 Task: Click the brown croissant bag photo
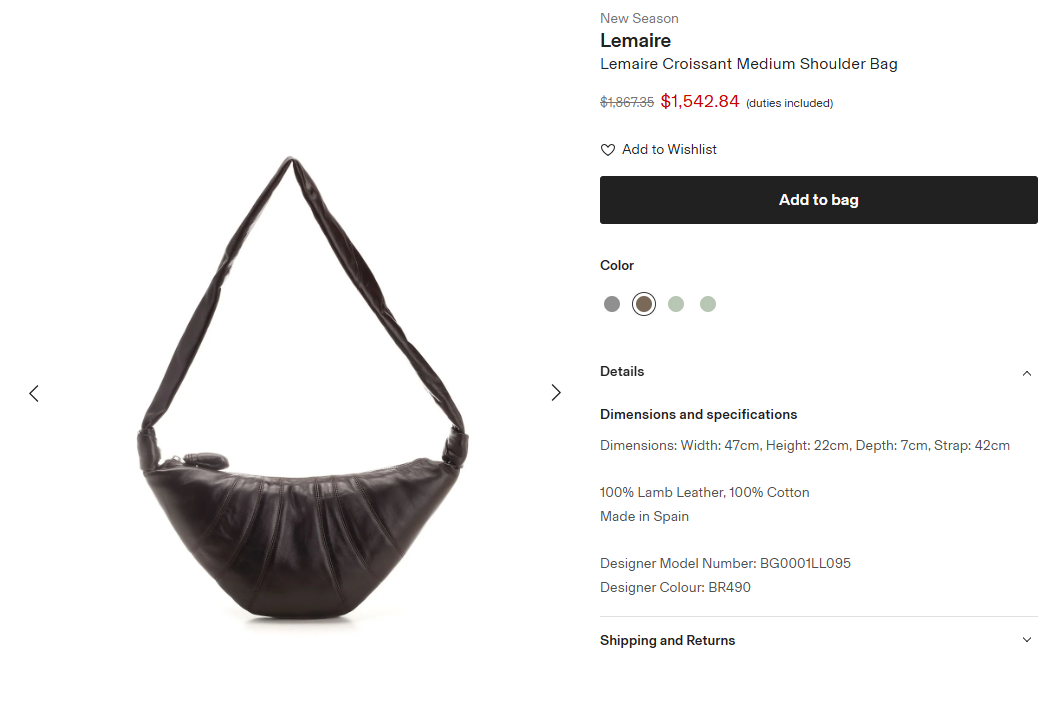[303, 387]
